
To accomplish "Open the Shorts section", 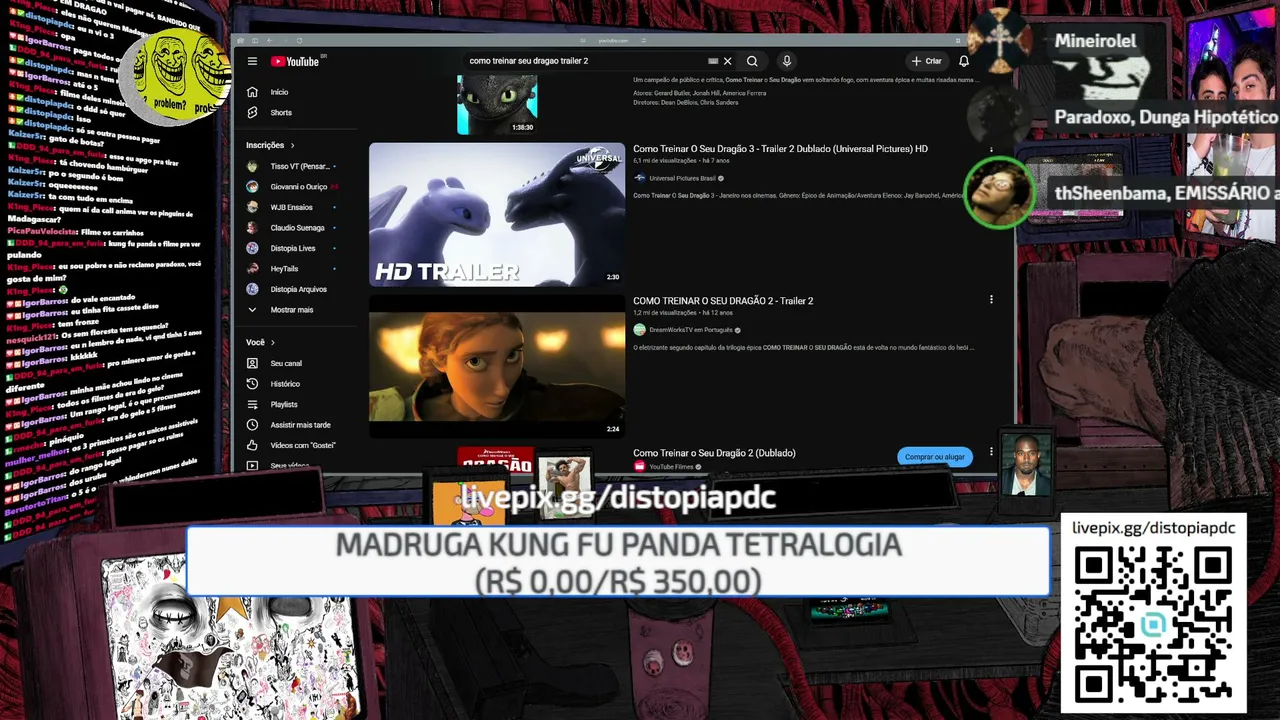I will pyautogui.click(x=281, y=113).
